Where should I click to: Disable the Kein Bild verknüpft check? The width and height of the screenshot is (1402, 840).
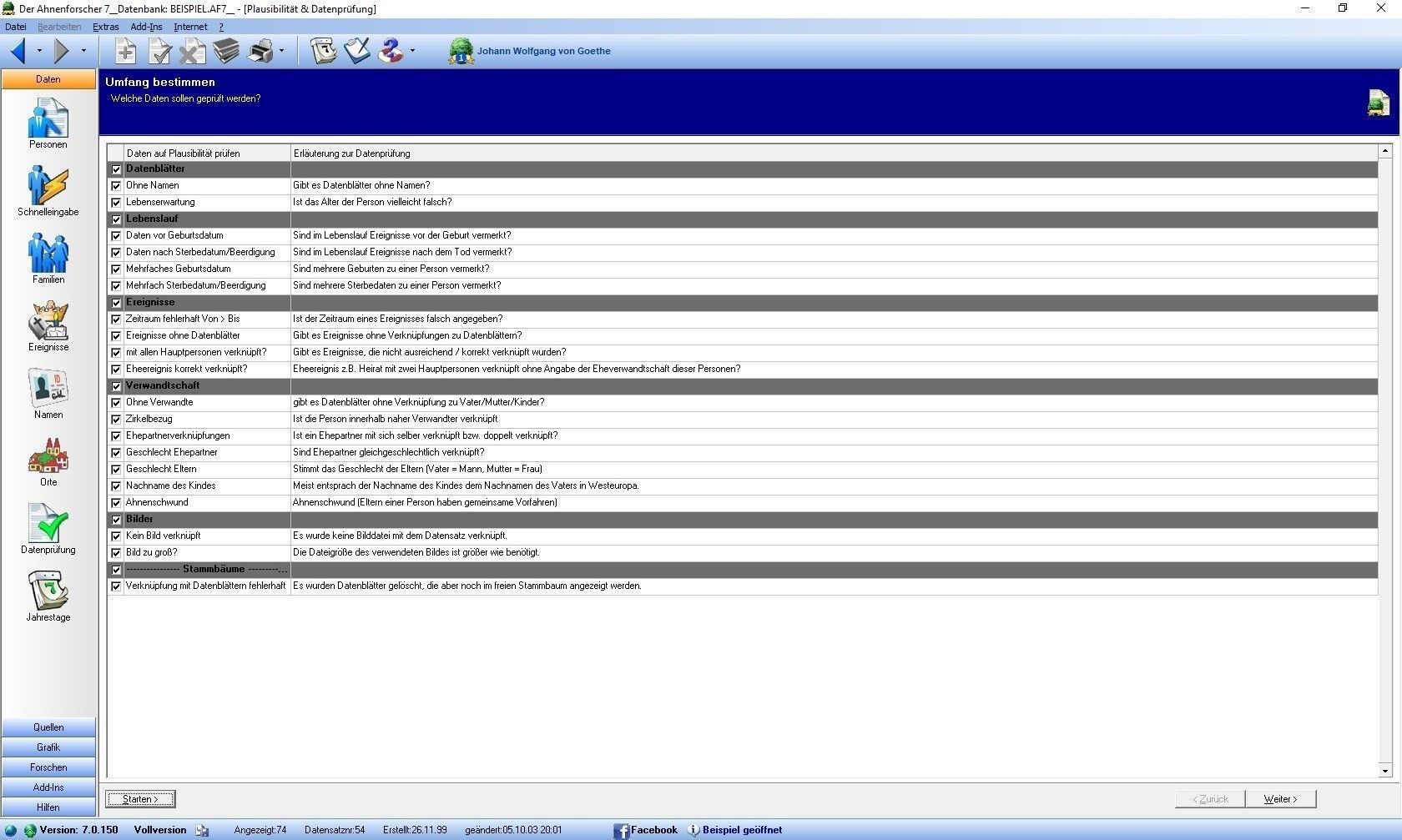[x=116, y=536]
